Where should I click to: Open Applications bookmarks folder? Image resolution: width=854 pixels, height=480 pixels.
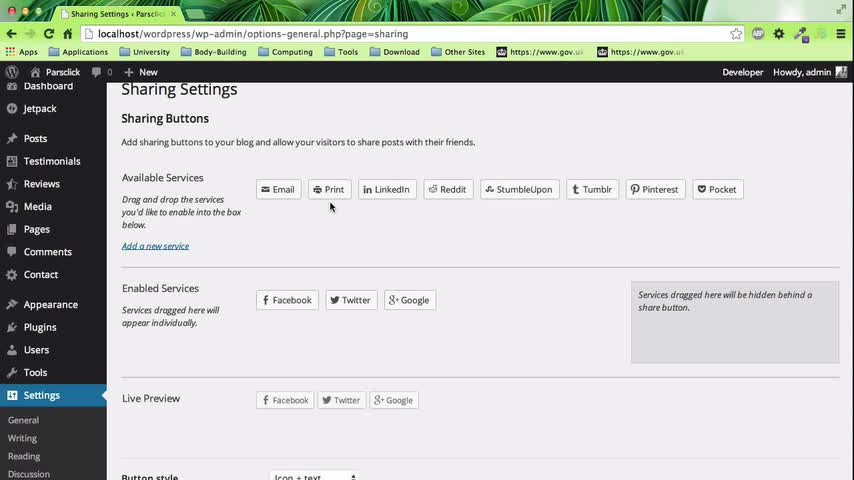(x=78, y=52)
